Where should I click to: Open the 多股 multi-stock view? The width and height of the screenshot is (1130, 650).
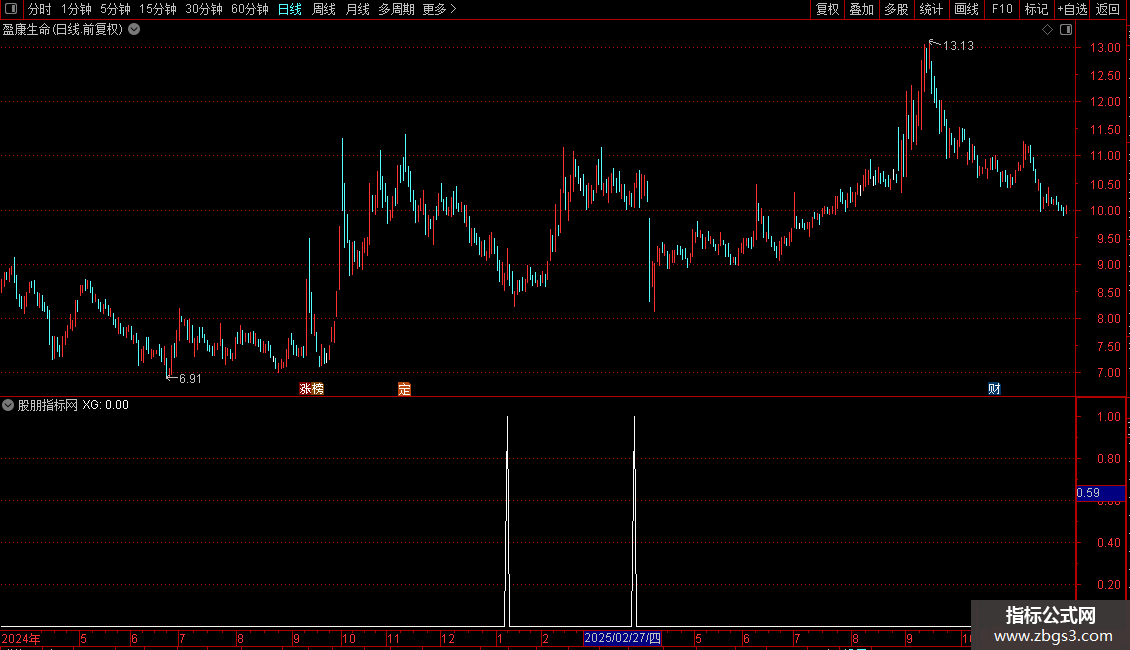[896, 9]
